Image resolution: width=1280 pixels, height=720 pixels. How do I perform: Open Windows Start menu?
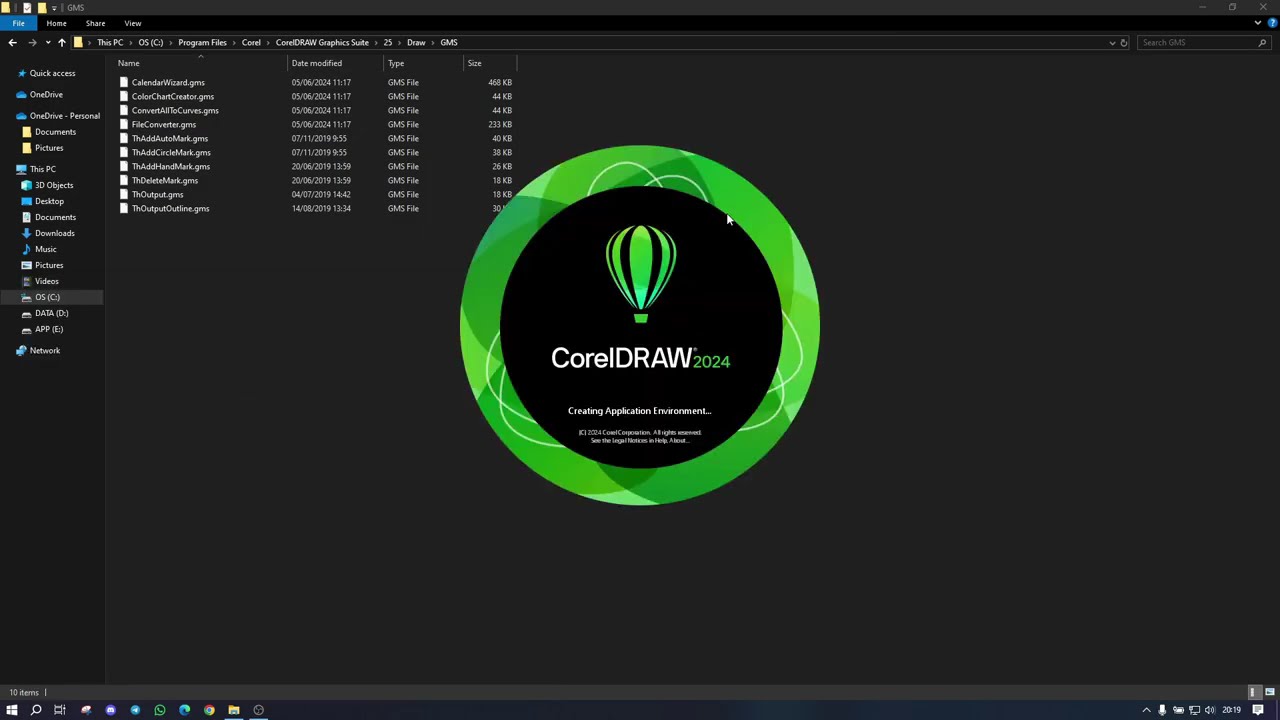(x=12, y=710)
